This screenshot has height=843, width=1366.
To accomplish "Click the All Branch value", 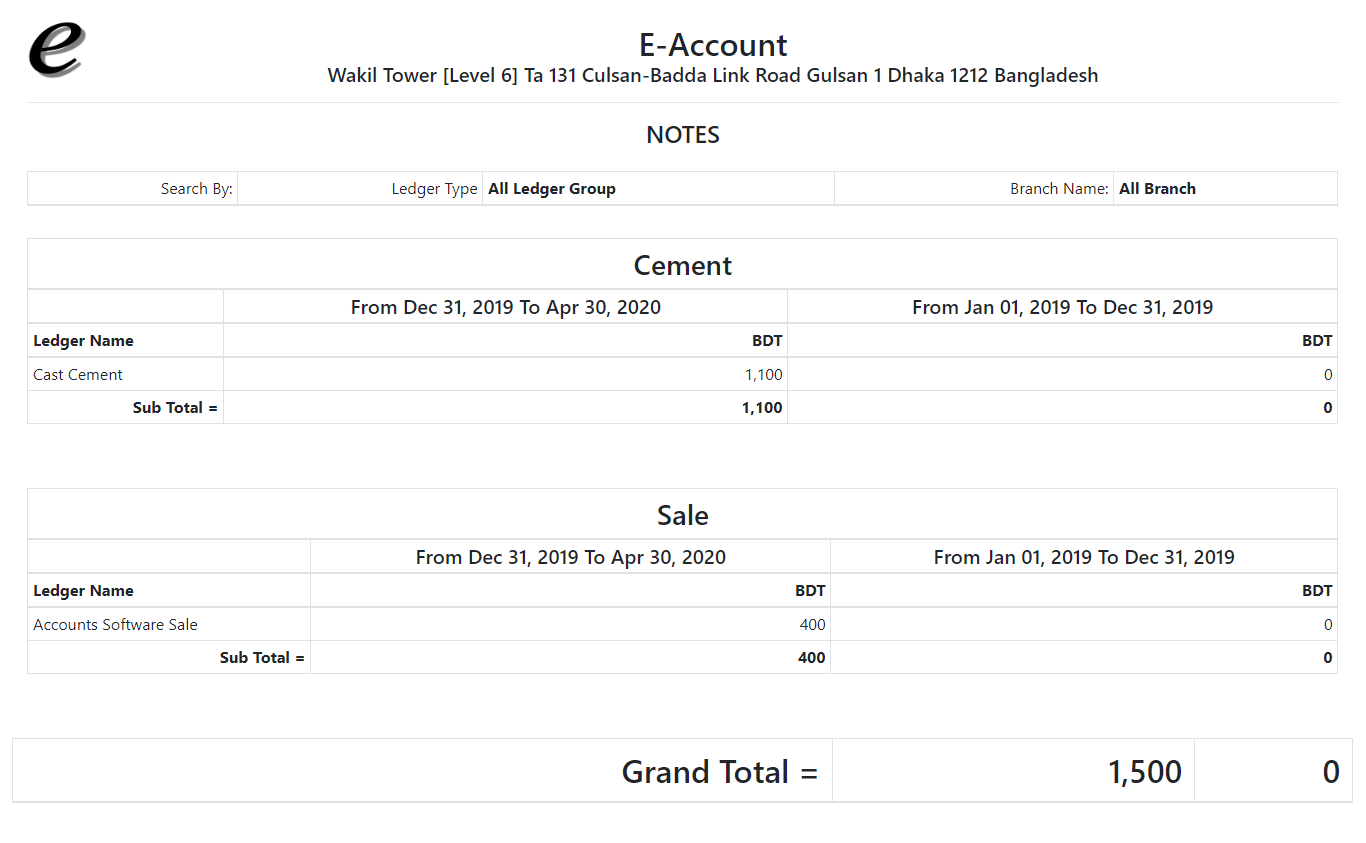I will point(1157,189).
